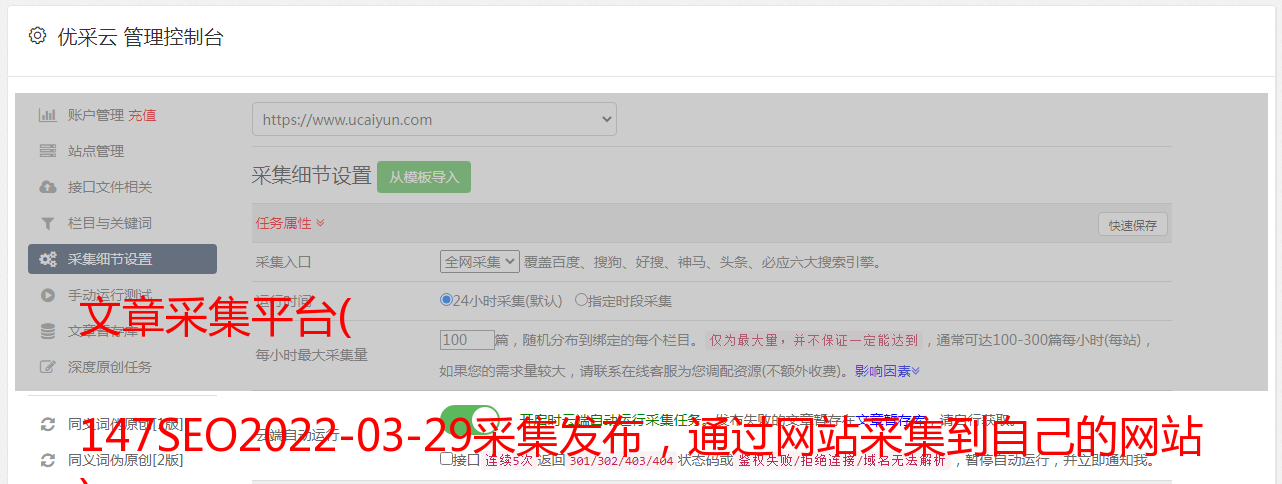Click the server icon for 站点管理
Image resolution: width=1282 pixels, height=484 pixels.
(47, 151)
